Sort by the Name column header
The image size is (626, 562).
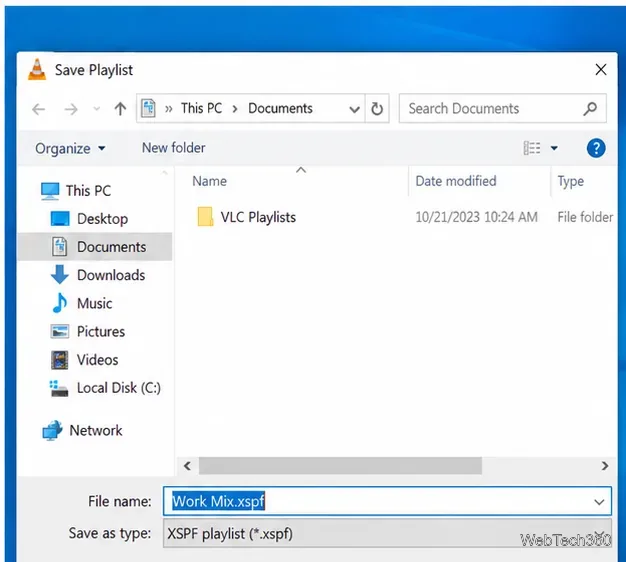209,181
